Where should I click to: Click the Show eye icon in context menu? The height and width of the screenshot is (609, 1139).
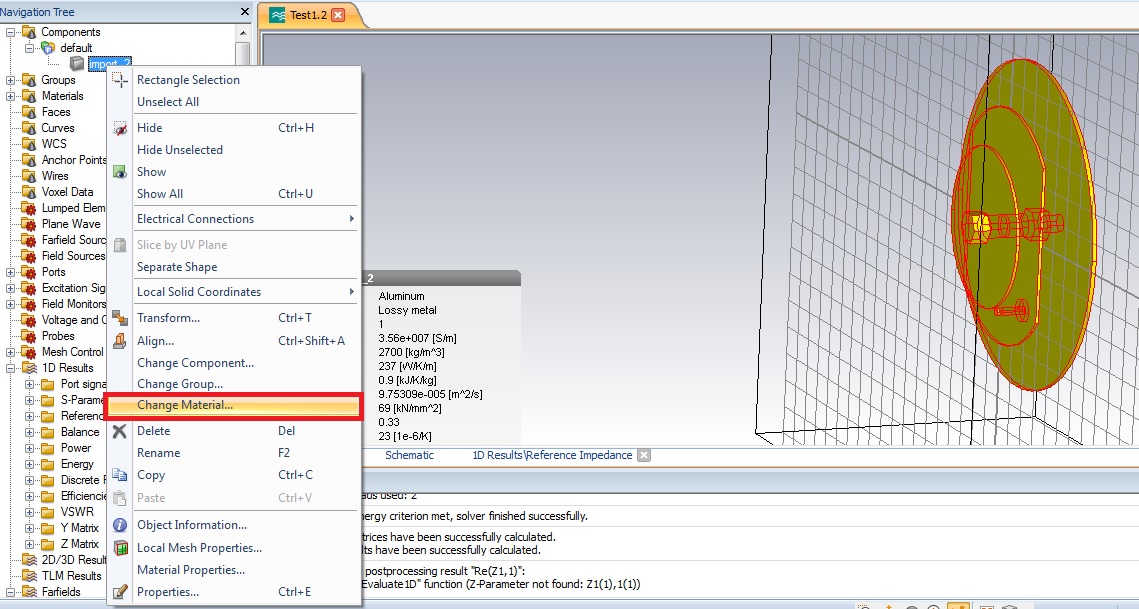coord(120,172)
